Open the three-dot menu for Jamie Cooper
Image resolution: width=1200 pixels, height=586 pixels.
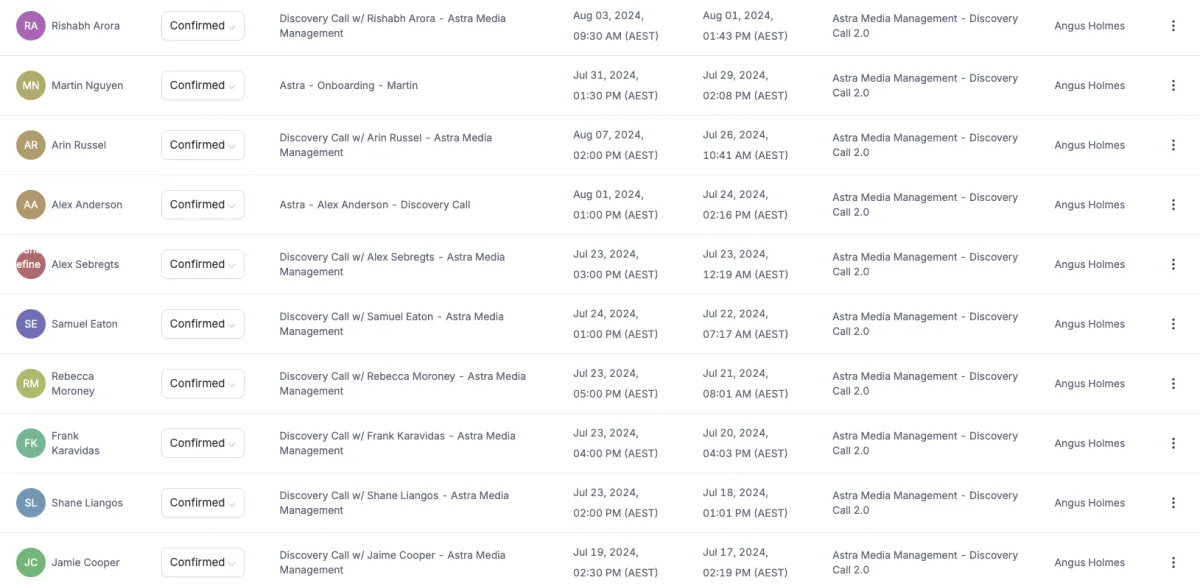click(1173, 562)
